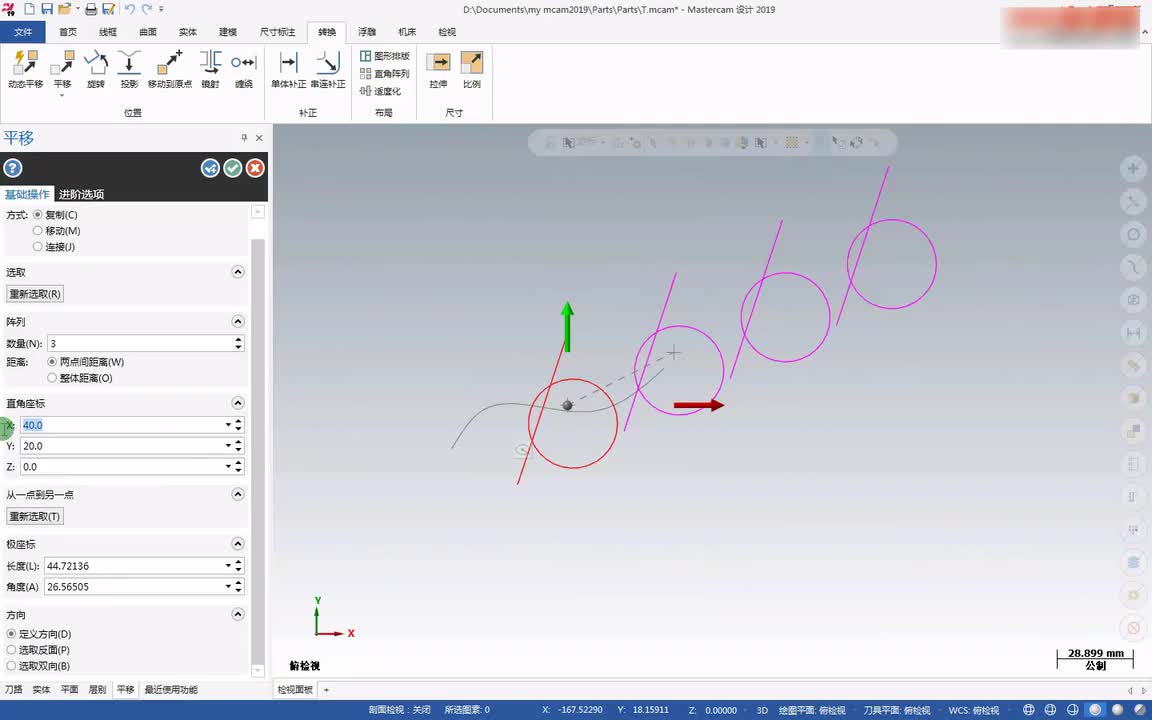Collapse the 极坐标 section chevron
1152x720 pixels.
(237, 544)
